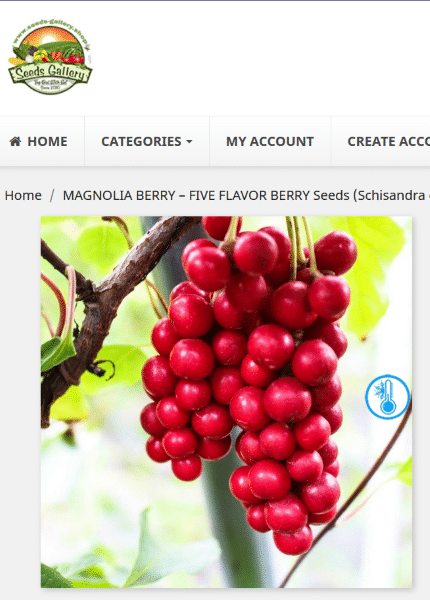The width and height of the screenshot is (430, 600).
Task: Click the Seeds Gallery logo
Action: tap(50, 56)
